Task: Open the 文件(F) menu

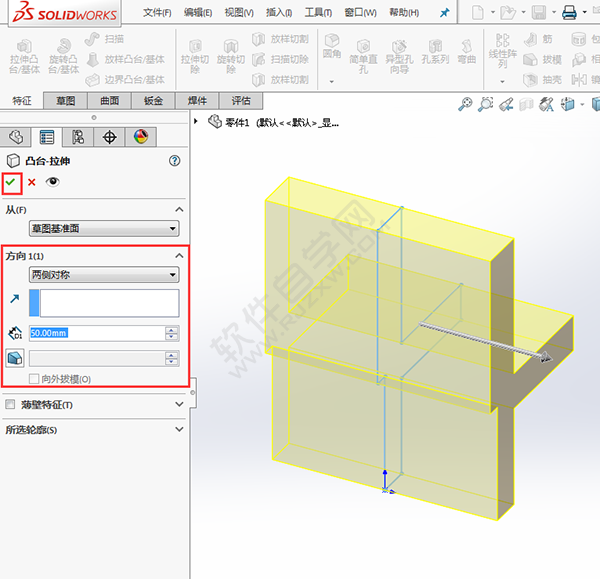Action: pos(157,13)
